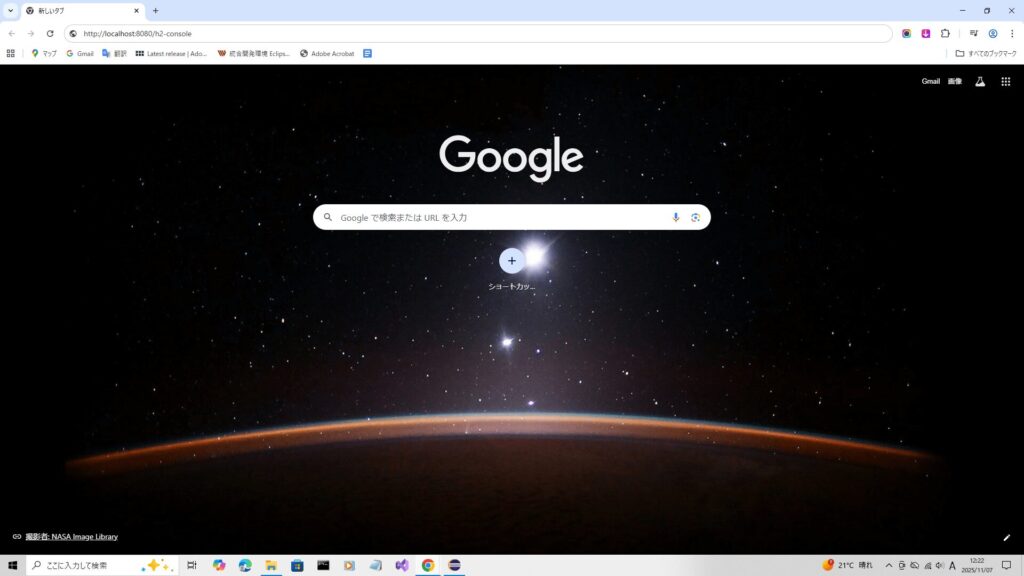1024x576 pixels.
Task: Open the Gmail link on the page
Action: pos(930,81)
